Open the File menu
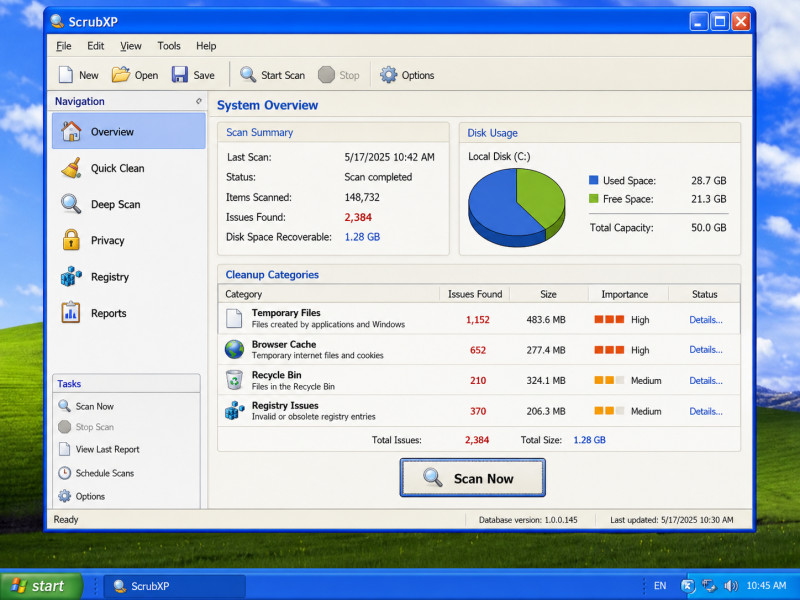This screenshot has height=600, width=800. (x=64, y=46)
